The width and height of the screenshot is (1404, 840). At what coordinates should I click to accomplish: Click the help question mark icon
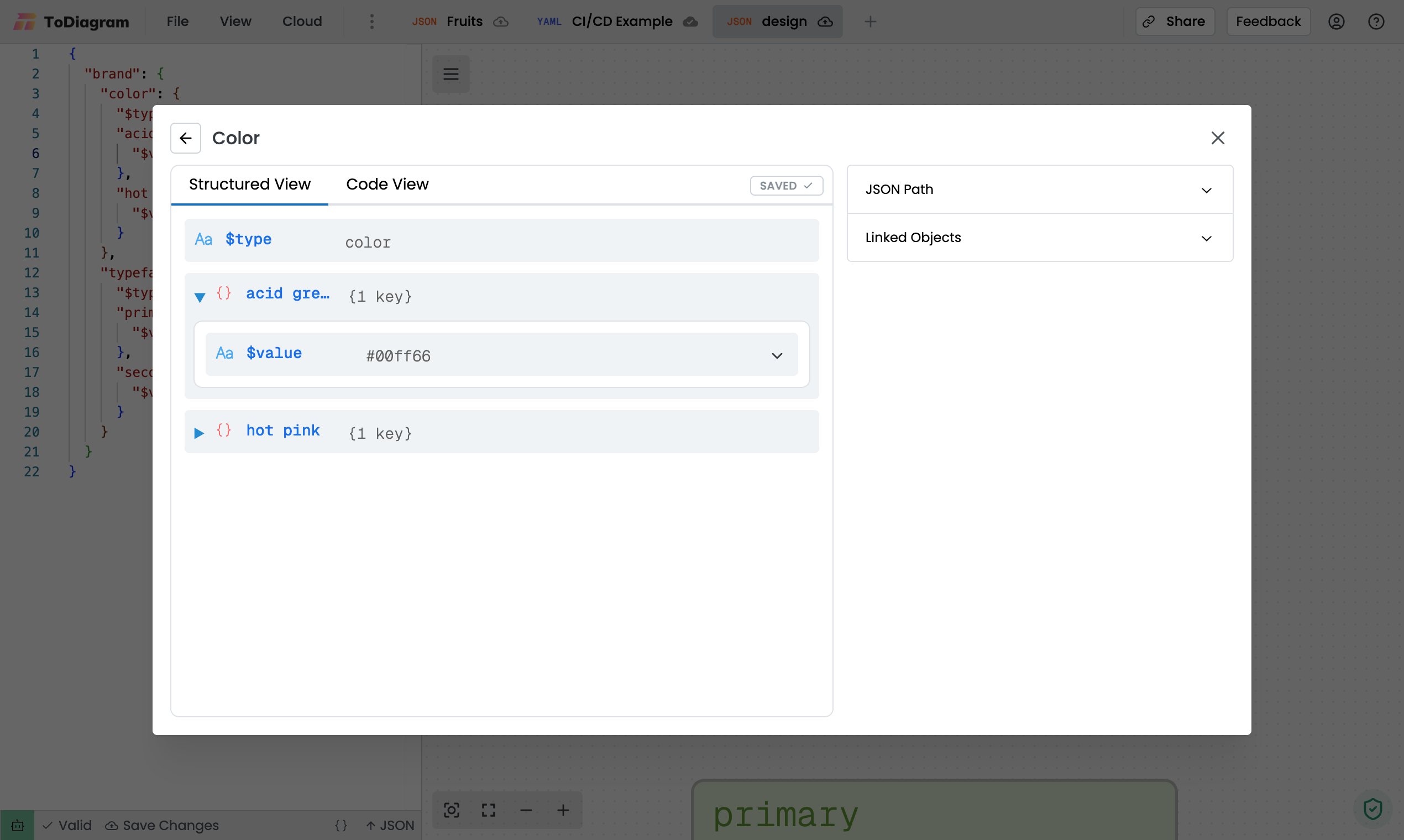(1376, 22)
